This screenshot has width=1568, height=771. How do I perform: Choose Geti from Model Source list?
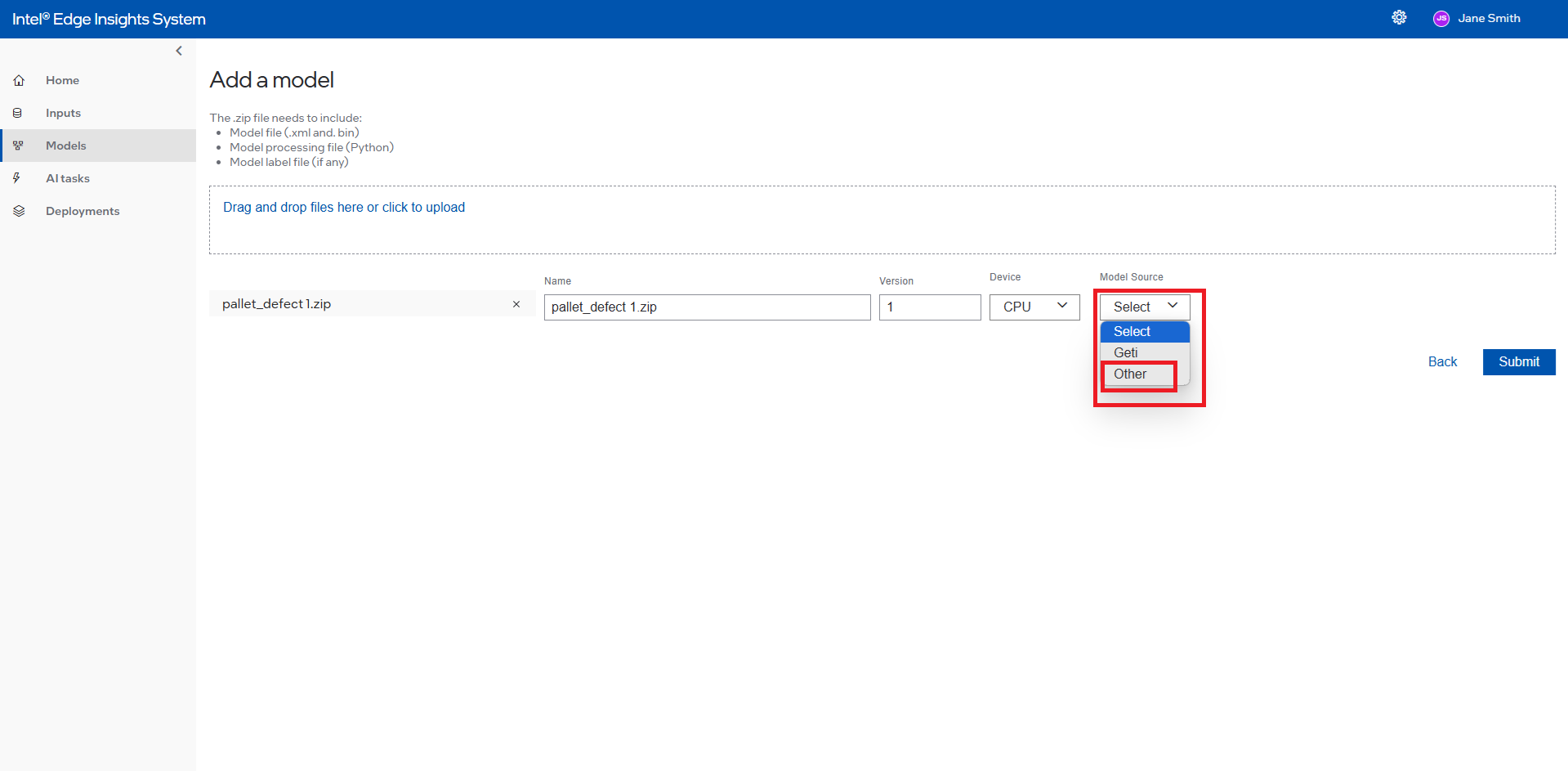click(x=1145, y=352)
